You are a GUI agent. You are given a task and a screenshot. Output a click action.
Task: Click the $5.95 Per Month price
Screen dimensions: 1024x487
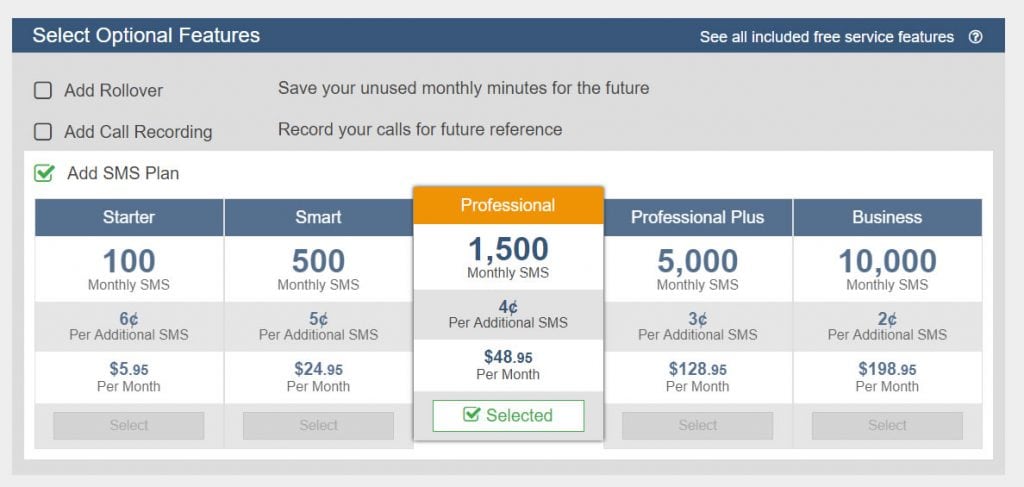point(129,377)
